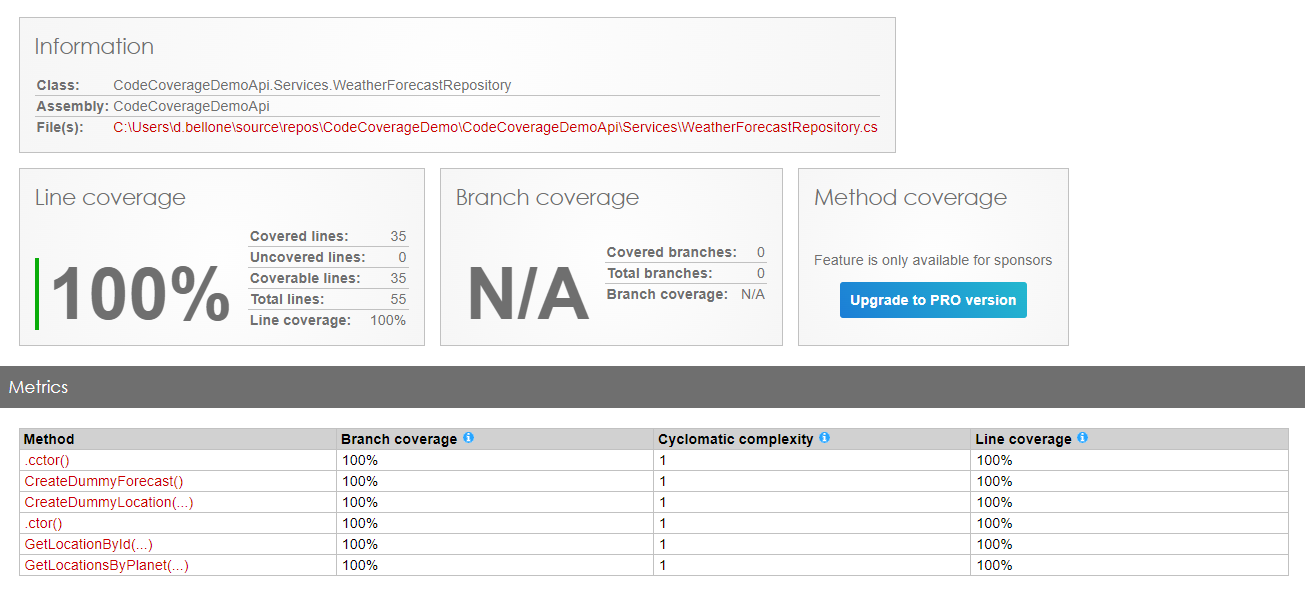Click the Branch coverage info icon
Image resolution: width=1305 pixels, height=596 pixels.
468,438
